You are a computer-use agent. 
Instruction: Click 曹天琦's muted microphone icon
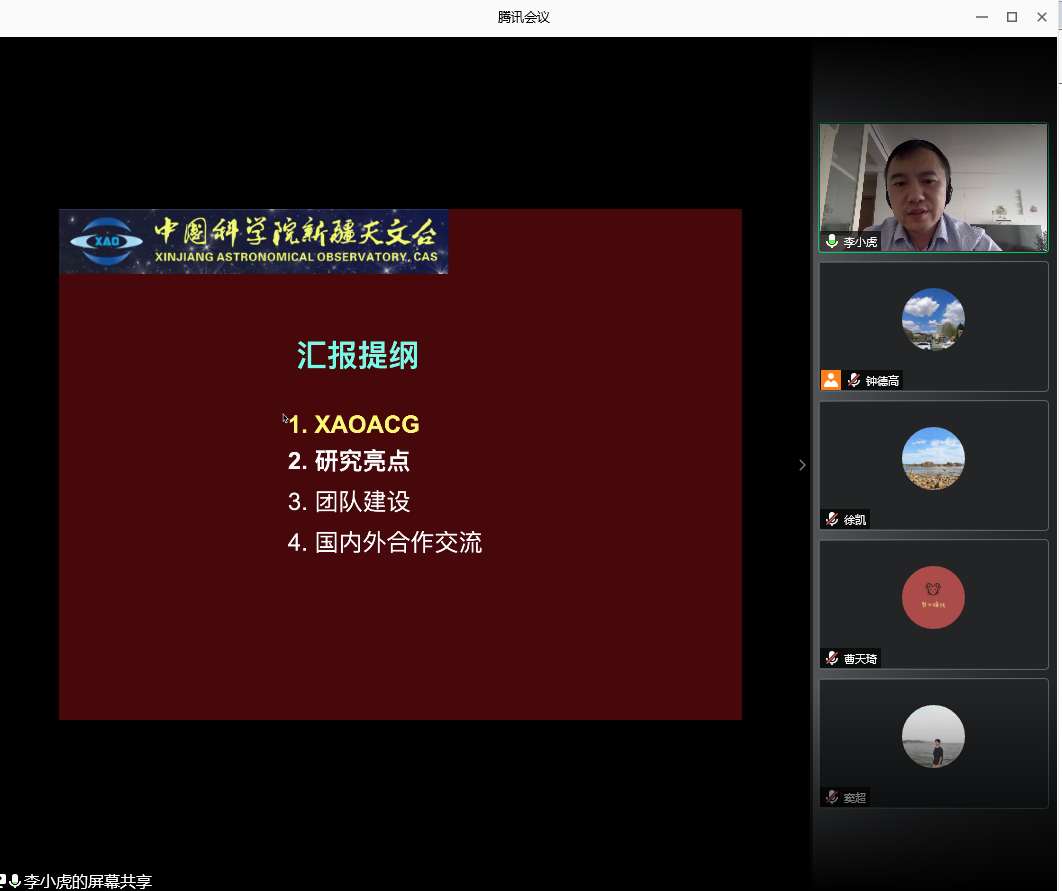pos(831,658)
